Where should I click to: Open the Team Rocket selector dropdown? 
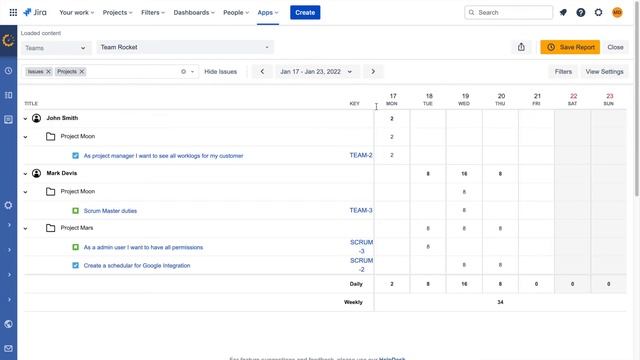pyautogui.click(x=185, y=47)
